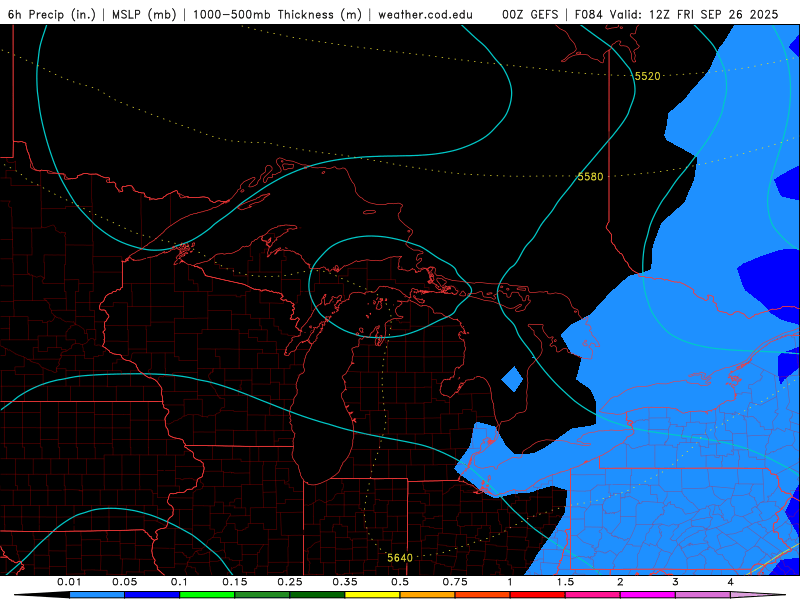
Task: Click the '1000-500mb Thickness (m)' header label
Action: click(x=277, y=14)
